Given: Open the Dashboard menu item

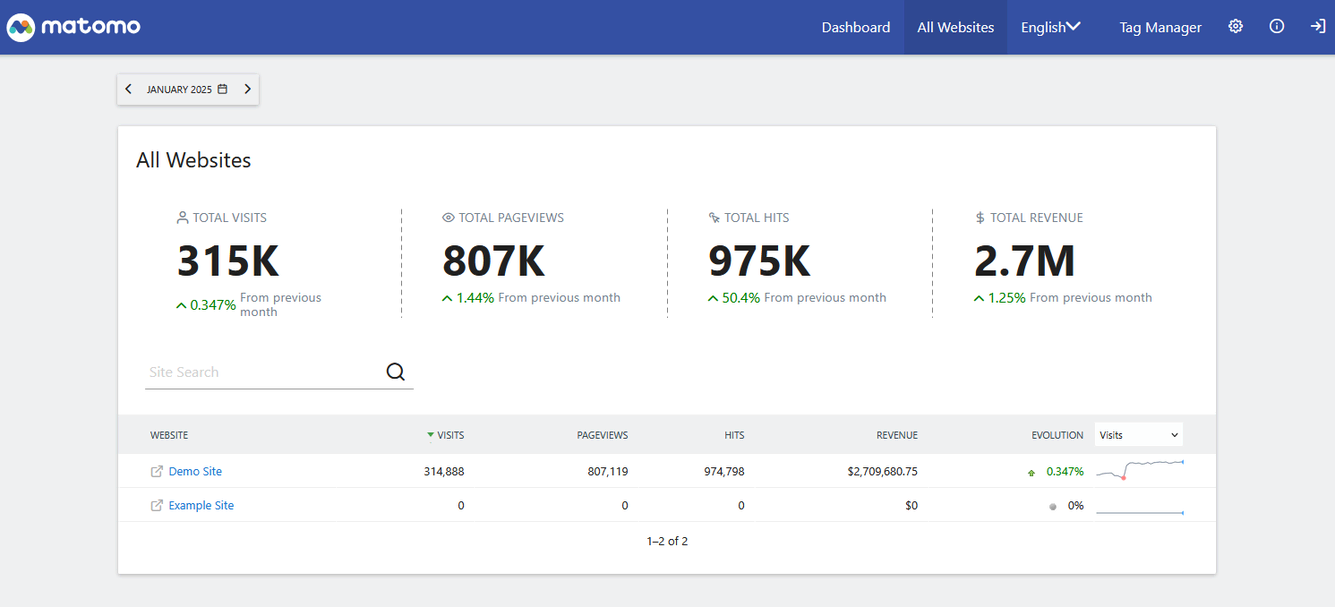Looking at the screenshot, I should (x=855, y=27).
